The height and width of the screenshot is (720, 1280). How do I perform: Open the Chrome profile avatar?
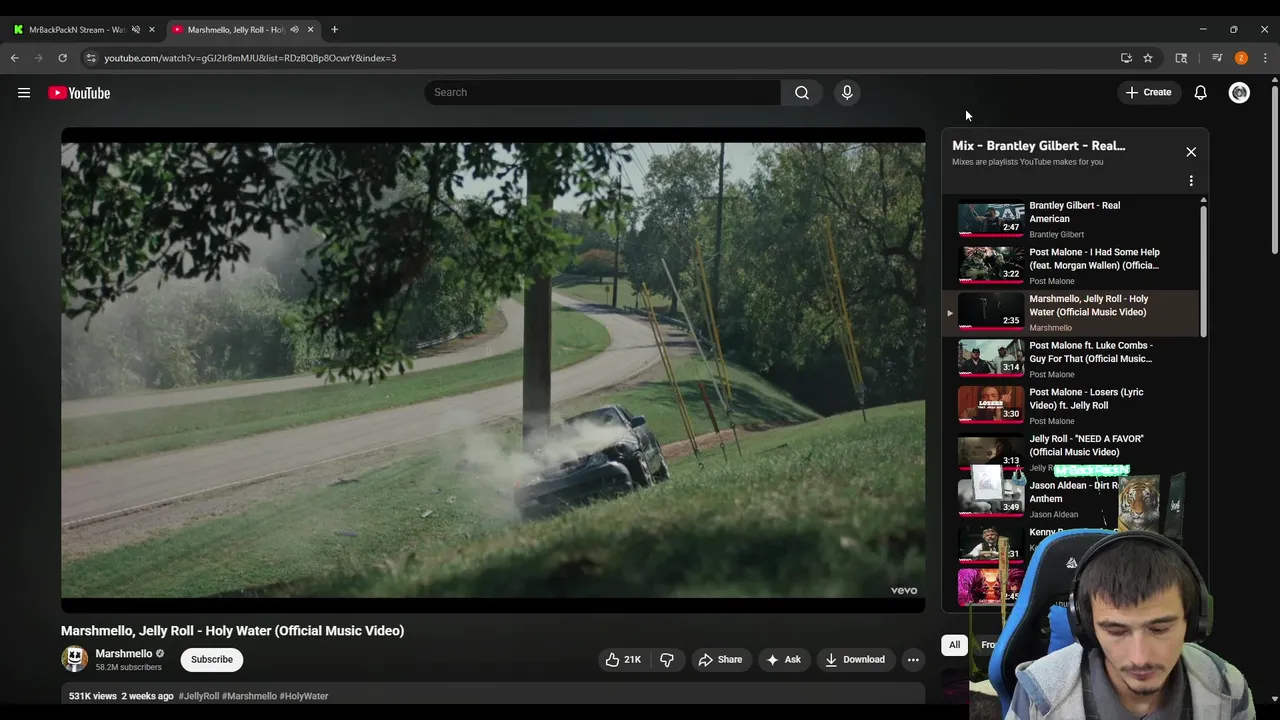(1241, 58)
